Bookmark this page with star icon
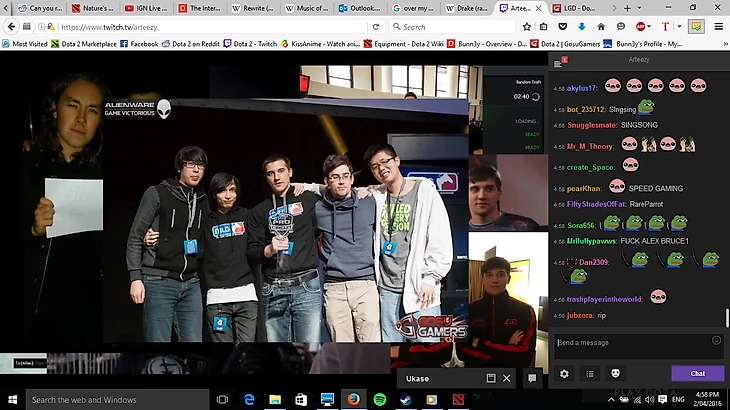The image size is (730, 410). click(x=527, y=27)
